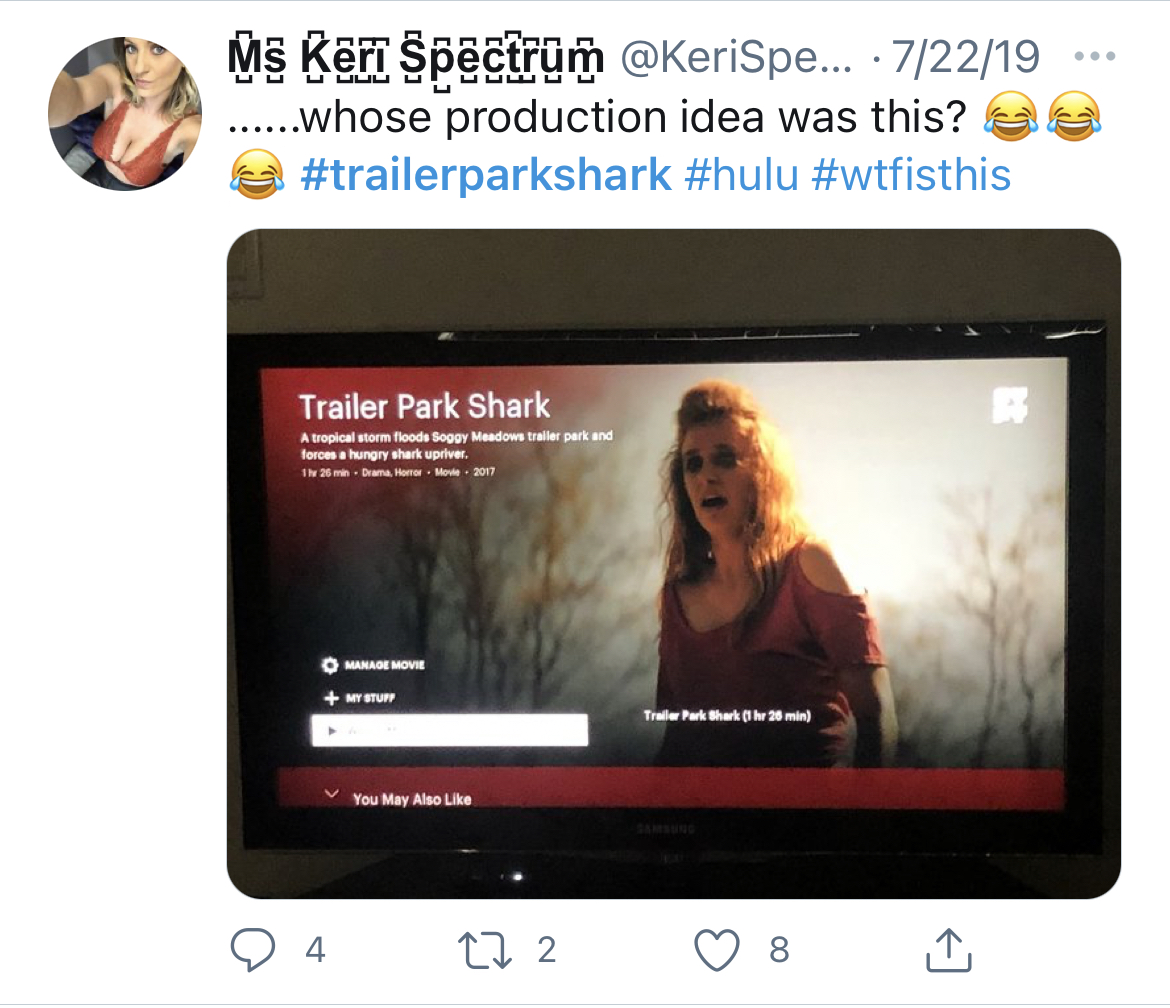Click the reply count of 4
The width and height of the screenshot is (1170, 1008).
(x=315, y=949)
